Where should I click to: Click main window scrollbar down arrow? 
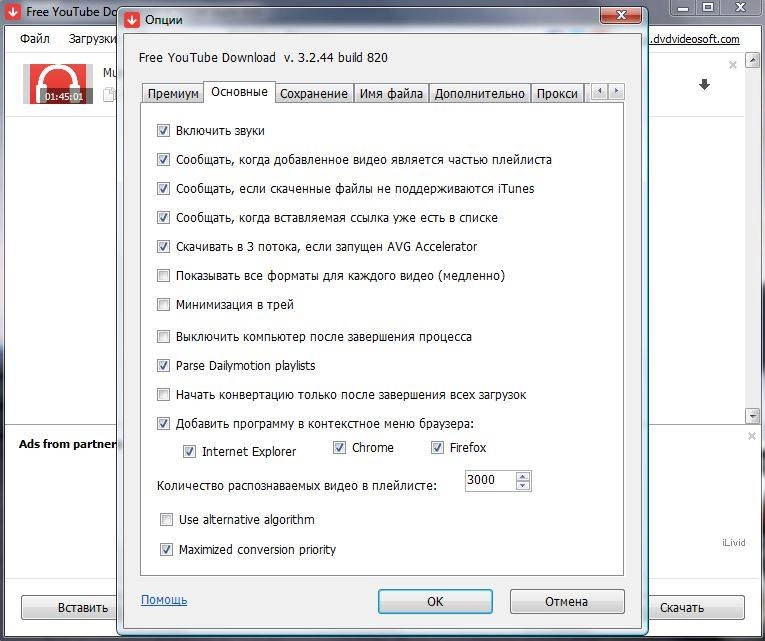point(752,416)
